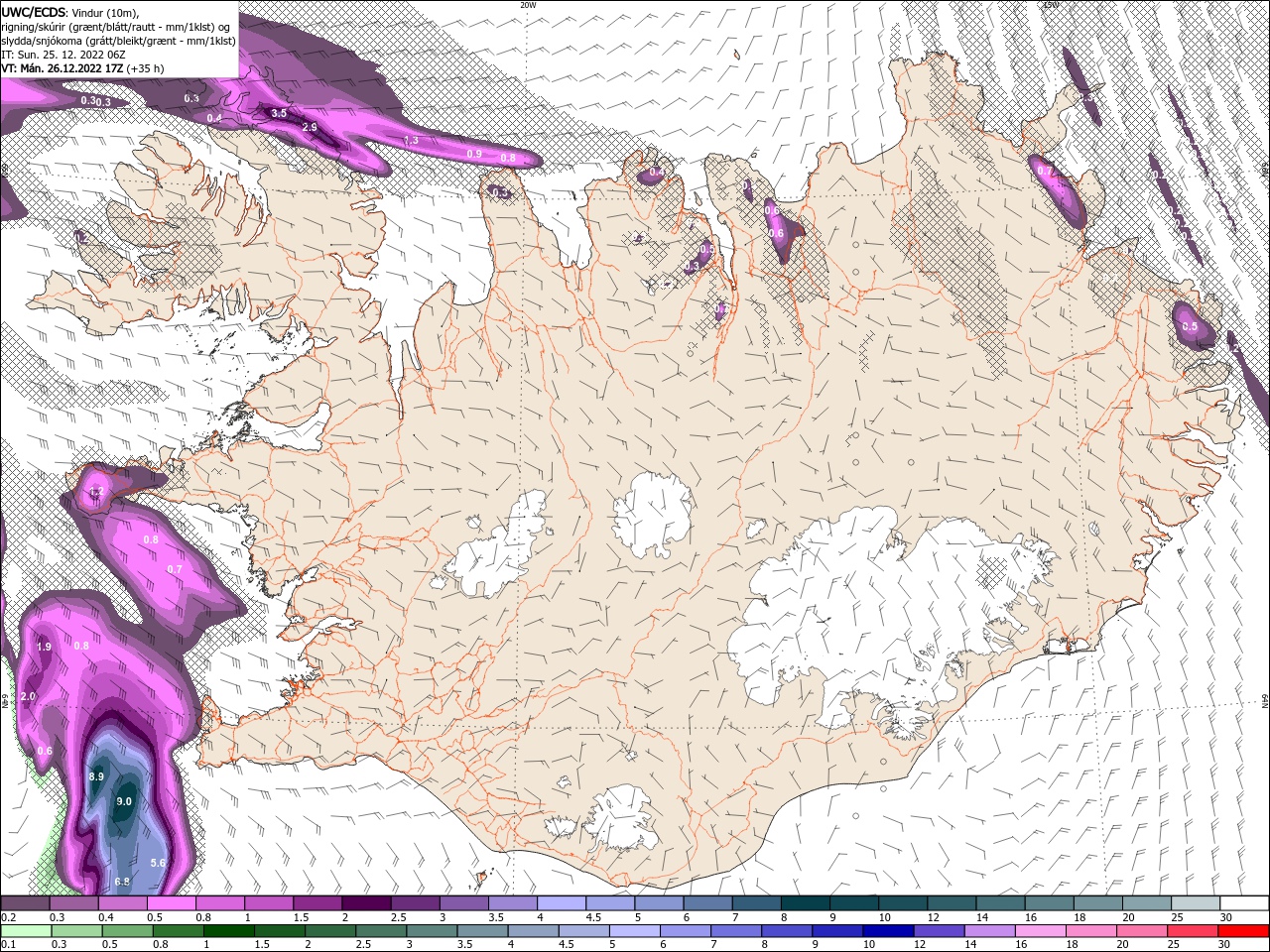Pick the bright magenta swatch between 0.5 and 0.8 on upper scale

pos(171,903)
